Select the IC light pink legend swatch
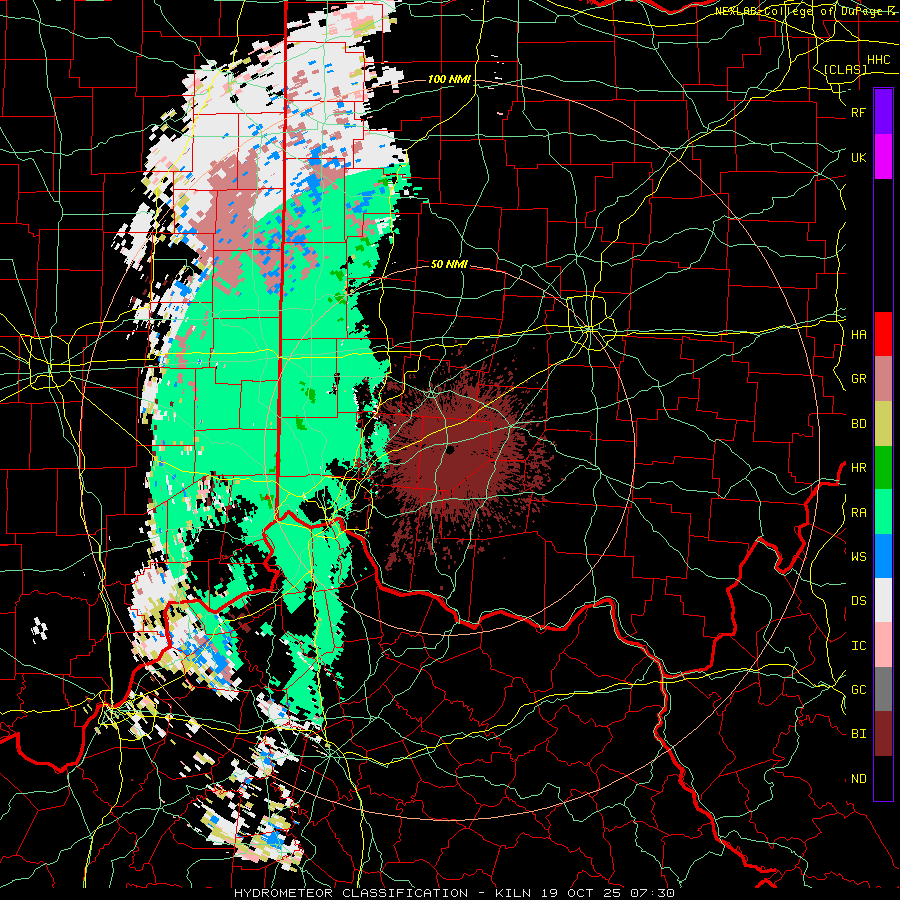This screenshot has width=900, height=900. tap(883, 645)
